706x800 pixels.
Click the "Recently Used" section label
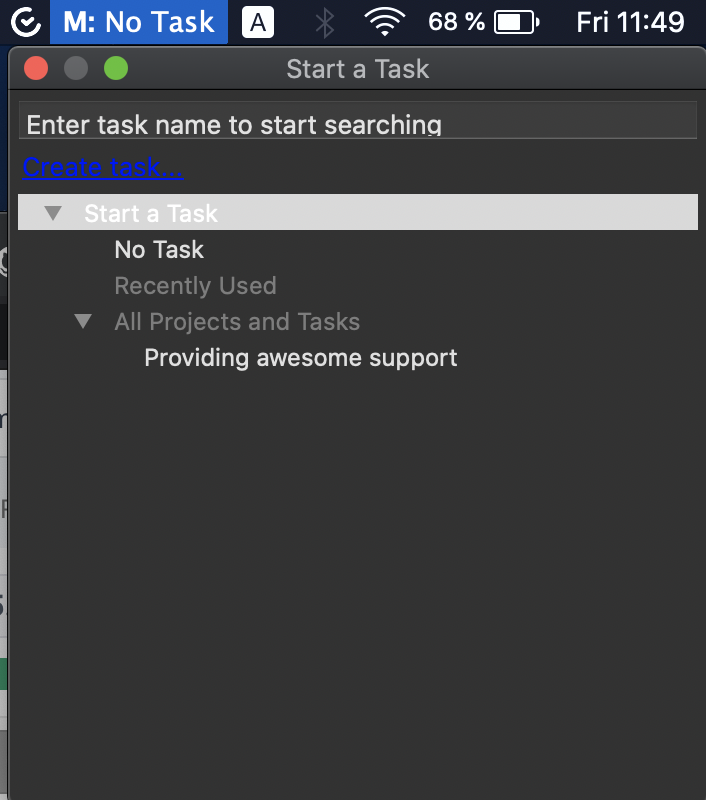(x=195, y=285)
